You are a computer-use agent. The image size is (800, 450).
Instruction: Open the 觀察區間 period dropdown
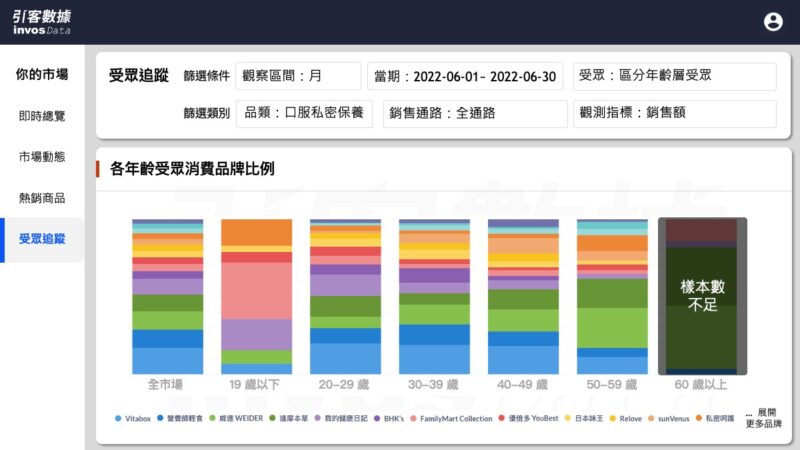point(298,76)
